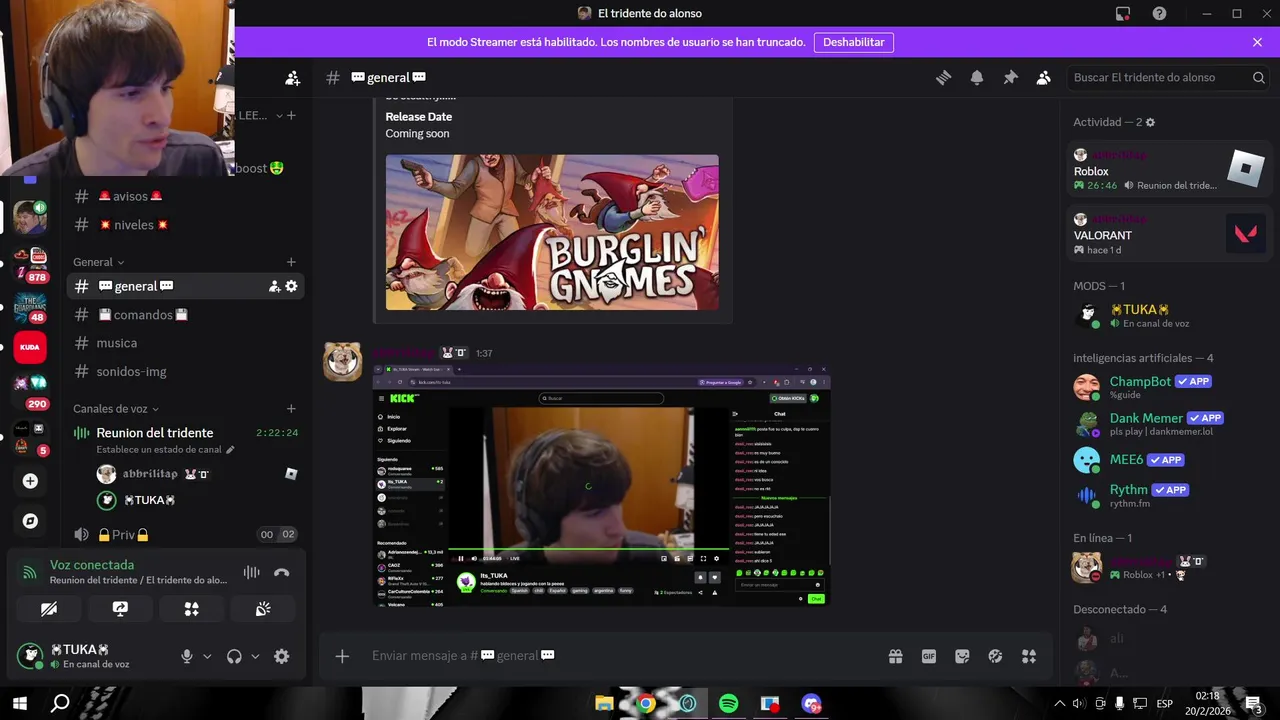Add a server with the plus button
This screenshot has width=1280, height=720.
30,481
